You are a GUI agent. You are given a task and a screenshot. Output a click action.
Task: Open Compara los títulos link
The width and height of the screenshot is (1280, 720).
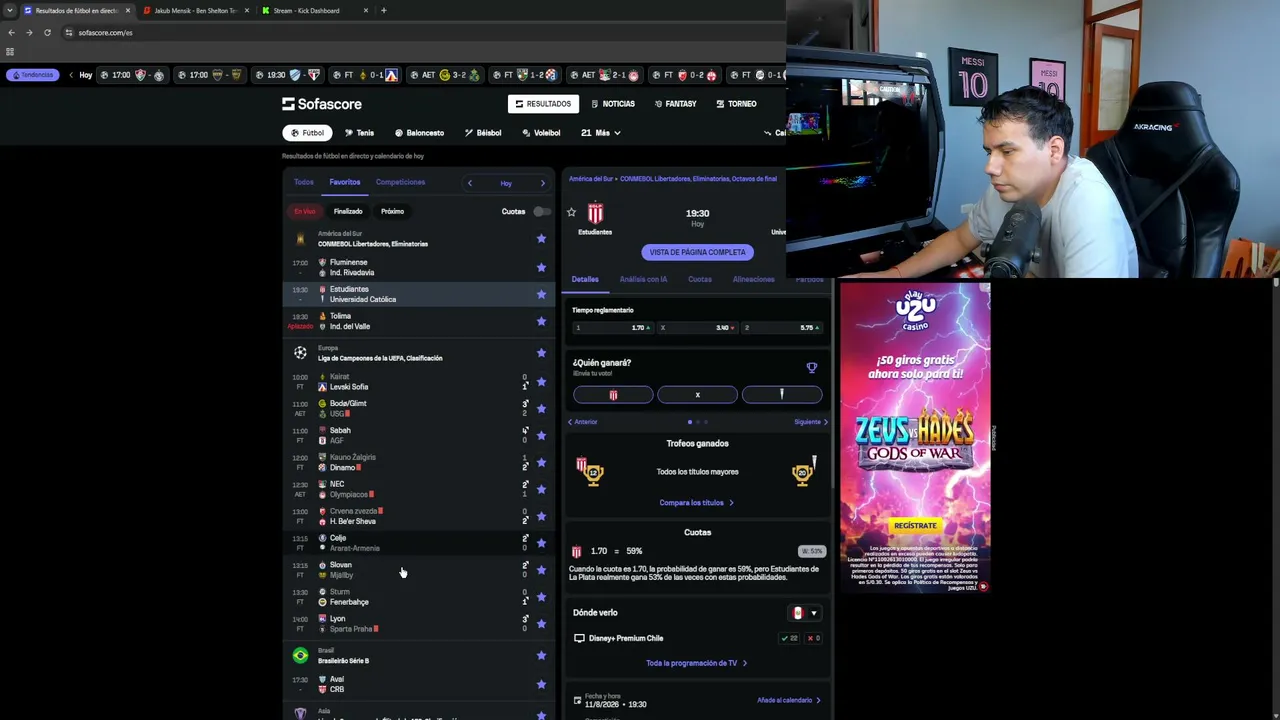pyautogui.click(x=696, y=503)
